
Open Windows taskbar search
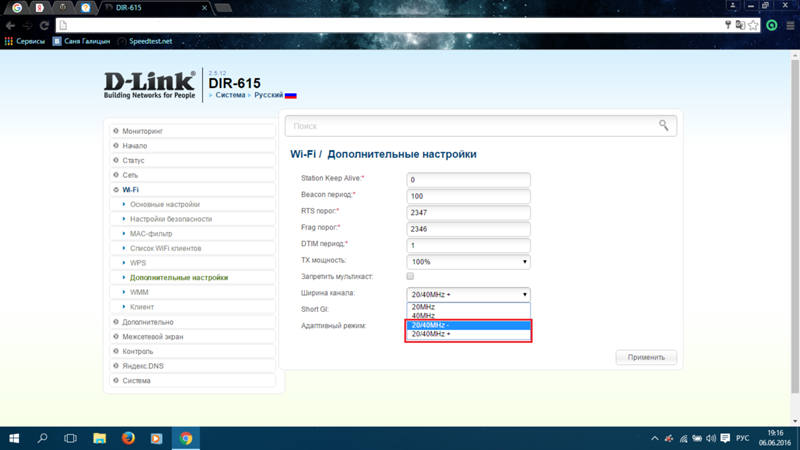tap(42, 438)
